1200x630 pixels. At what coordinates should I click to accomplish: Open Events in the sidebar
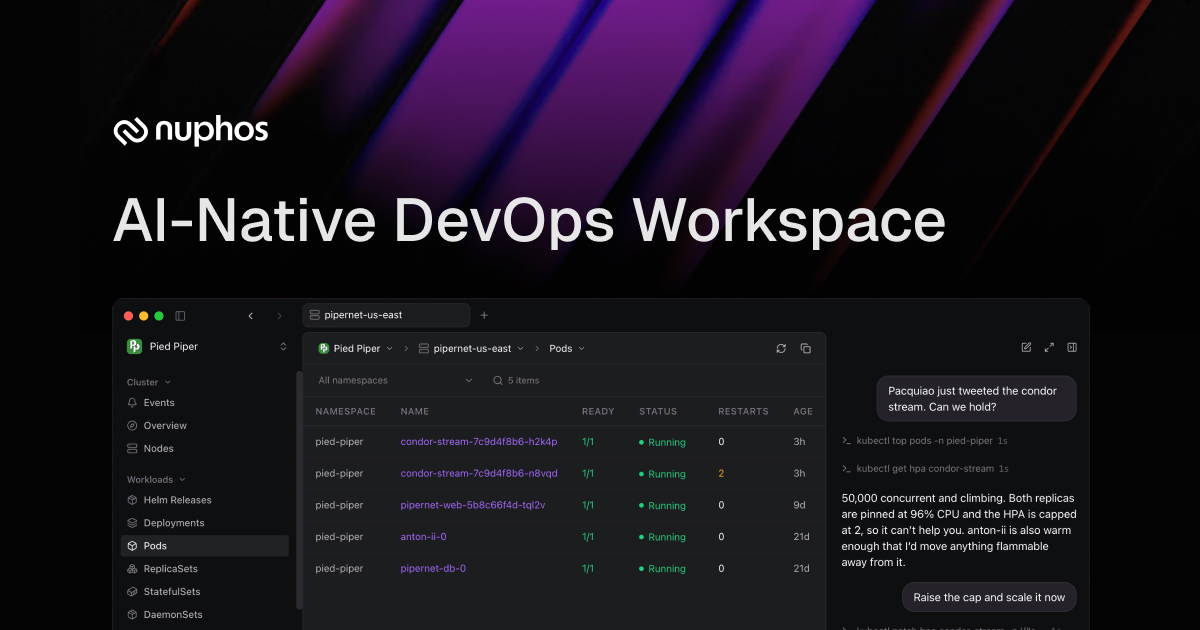coord(205,403)
